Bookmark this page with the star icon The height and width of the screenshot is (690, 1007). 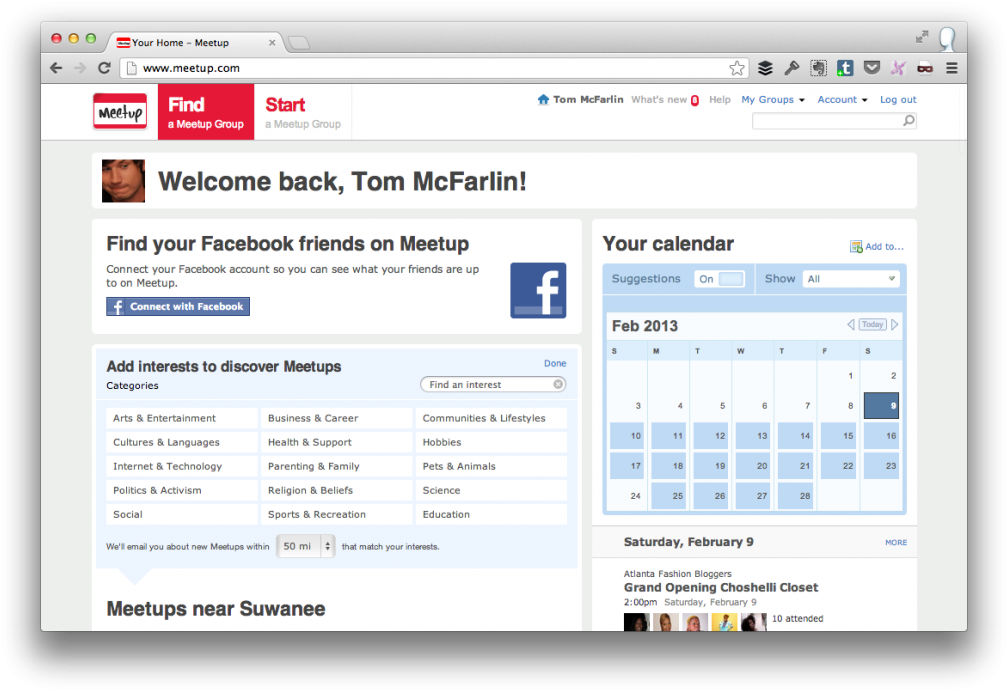[x=737, y=68]
